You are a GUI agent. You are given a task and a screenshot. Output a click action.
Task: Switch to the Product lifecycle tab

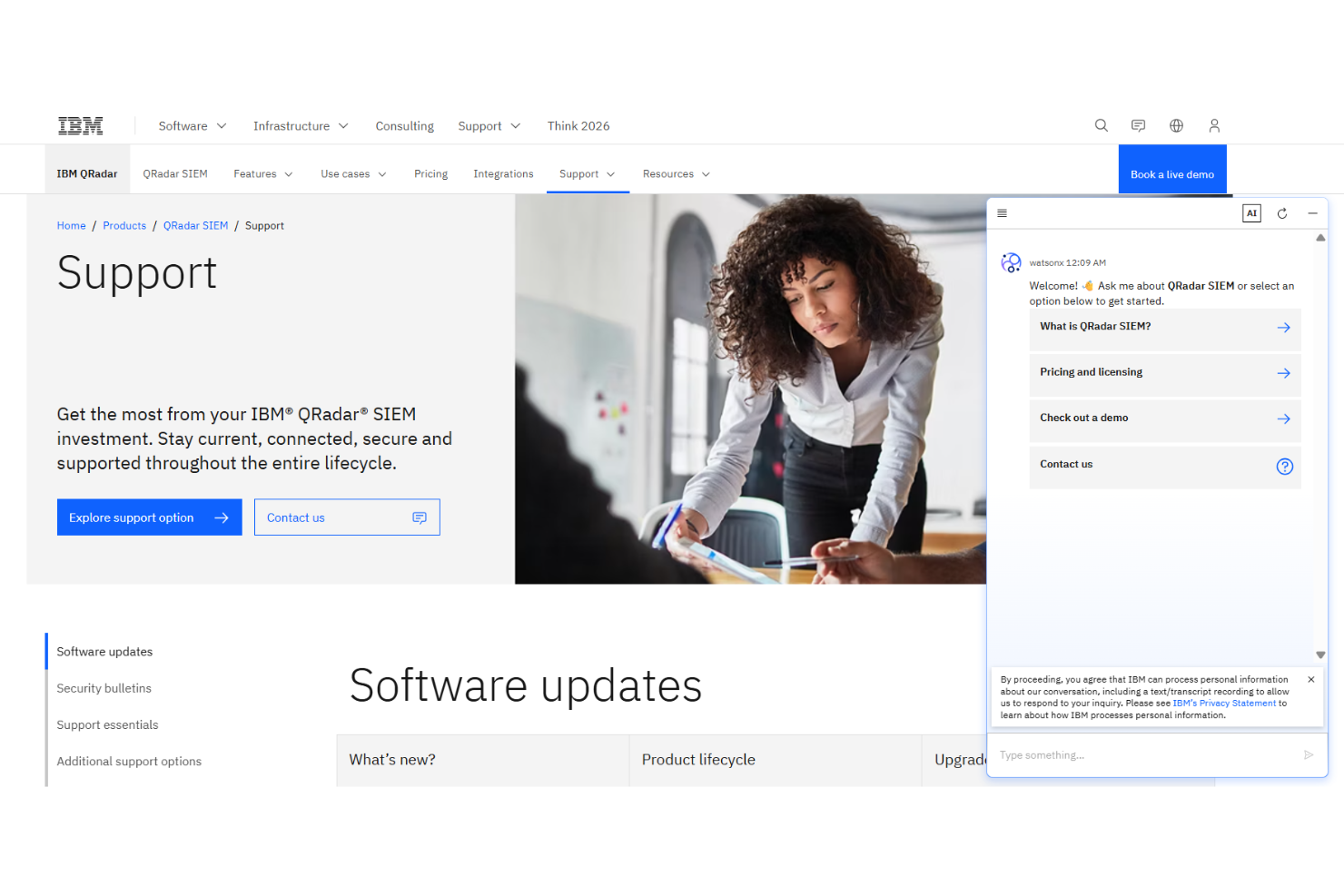tap(776, 761)
